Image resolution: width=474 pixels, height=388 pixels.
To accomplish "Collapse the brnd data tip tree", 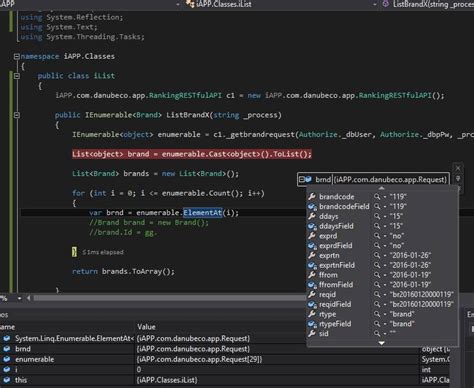I will [x=301, y=179].
